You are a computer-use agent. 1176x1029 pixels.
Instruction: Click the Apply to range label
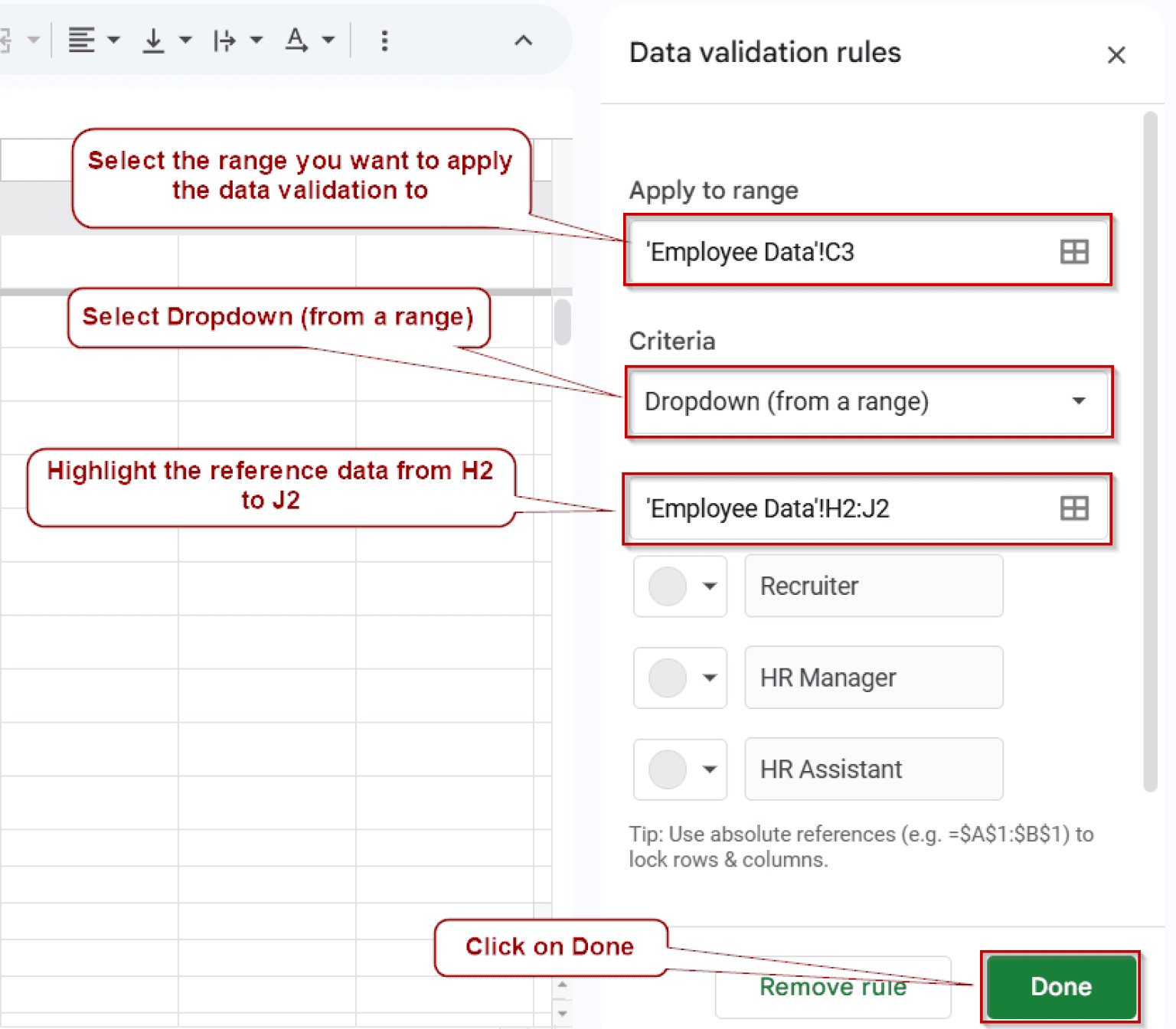pos(714,191)
